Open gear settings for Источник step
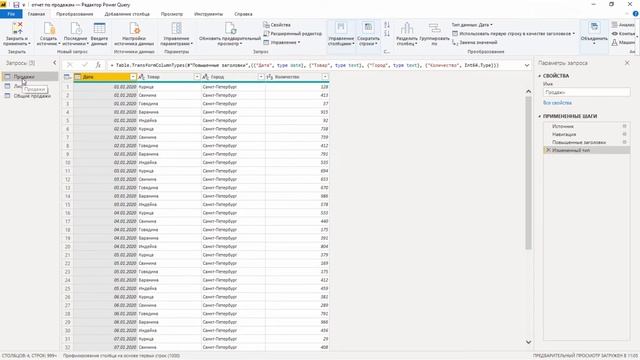 624,126
